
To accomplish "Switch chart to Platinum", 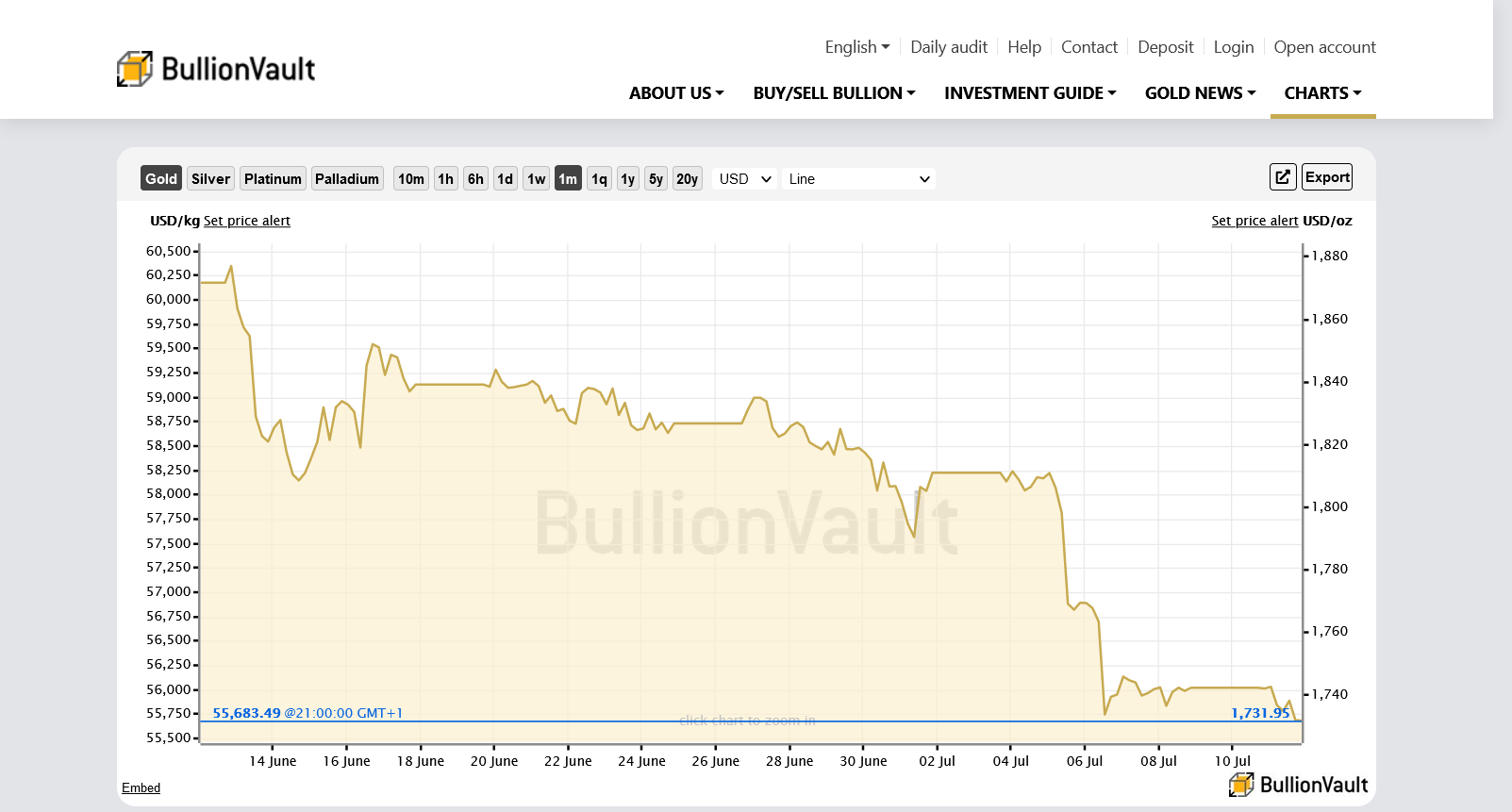I will tap(273, 178).
